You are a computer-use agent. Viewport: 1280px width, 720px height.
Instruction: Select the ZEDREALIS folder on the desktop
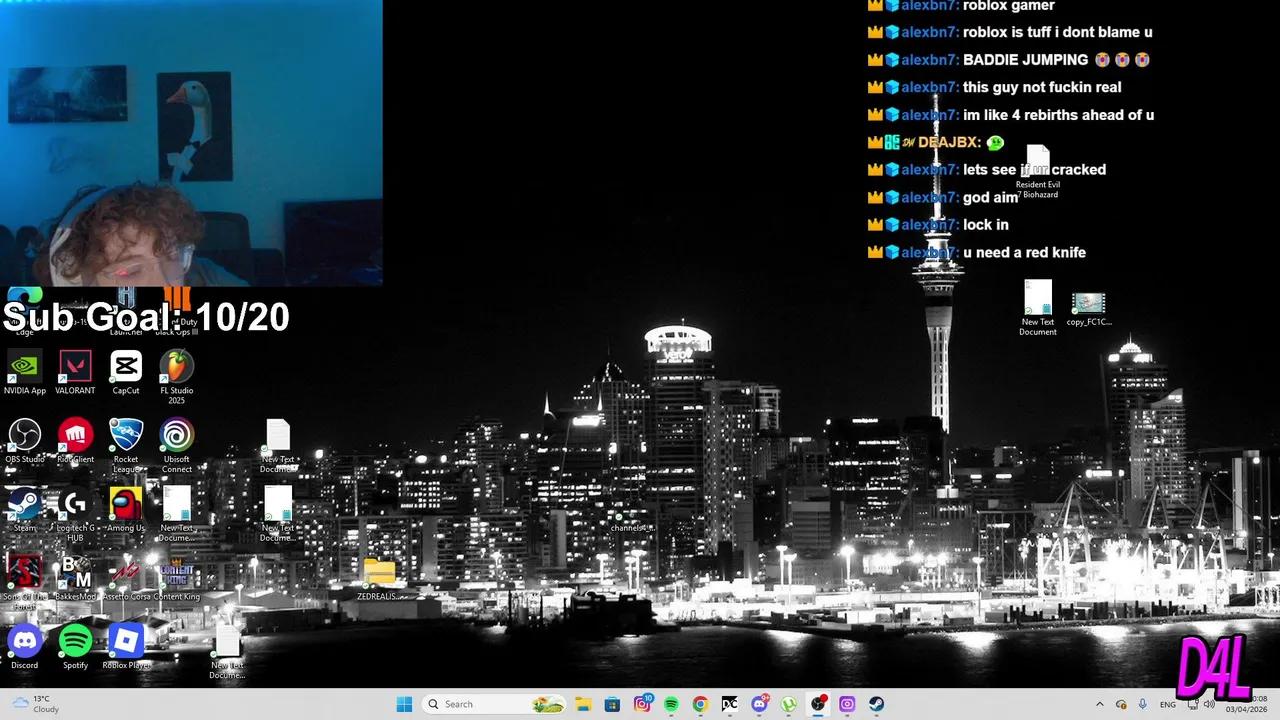click(379, 574)
